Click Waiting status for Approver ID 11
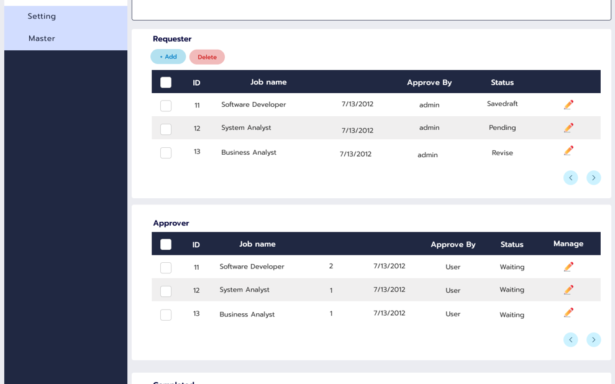 point(512,267)
